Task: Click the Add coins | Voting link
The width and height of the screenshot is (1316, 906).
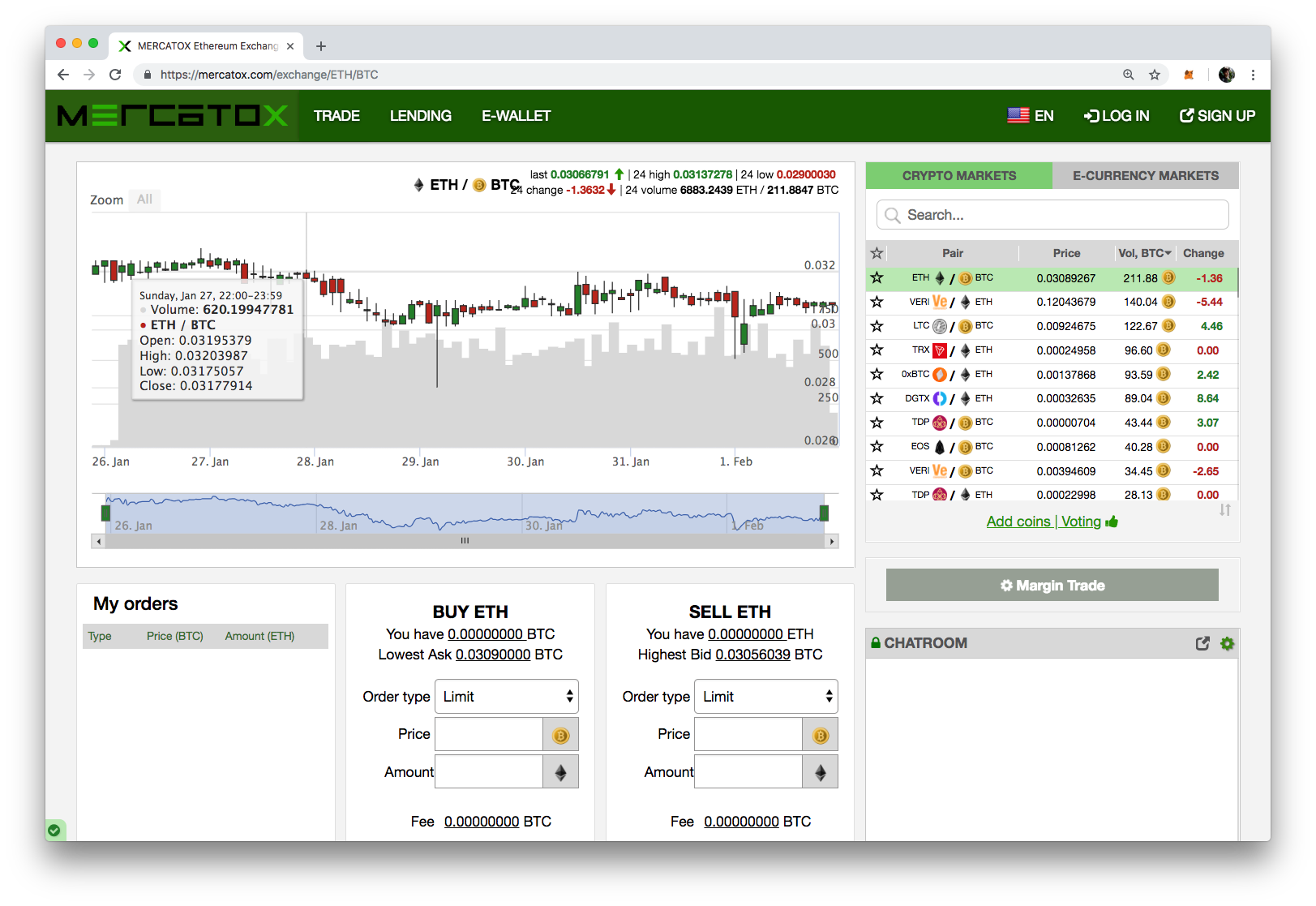Action: tap(1052, 522)
